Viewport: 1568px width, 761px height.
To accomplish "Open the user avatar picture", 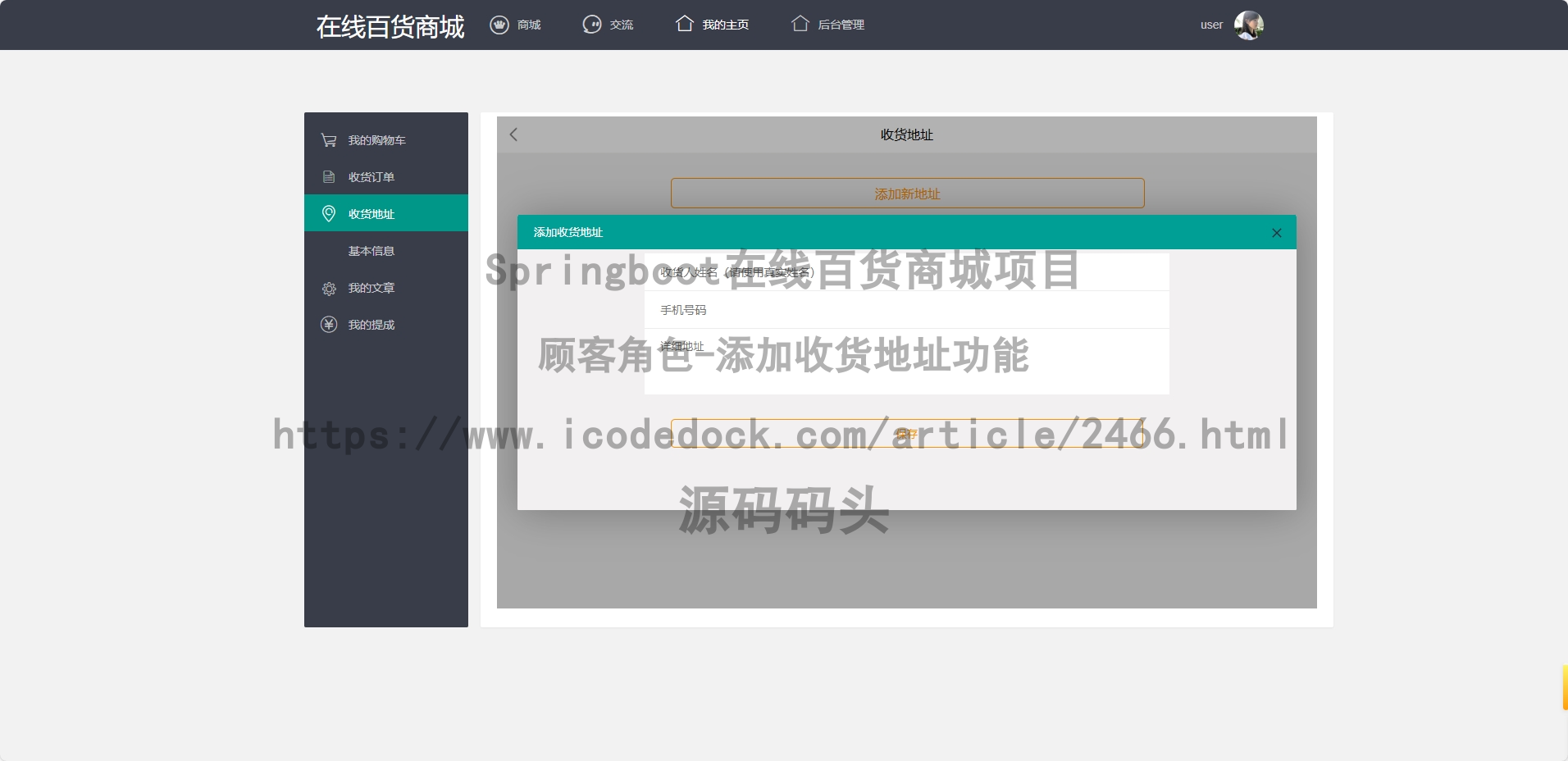I will 1249,25.
